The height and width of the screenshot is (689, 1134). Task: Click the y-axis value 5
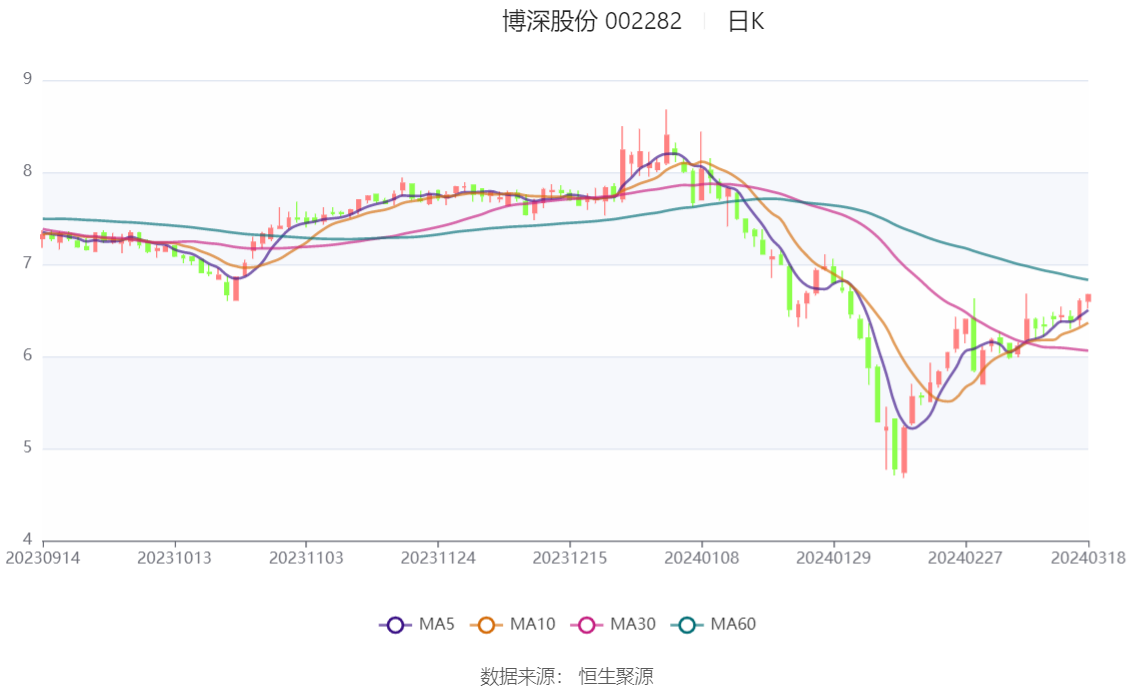[27, 448]
